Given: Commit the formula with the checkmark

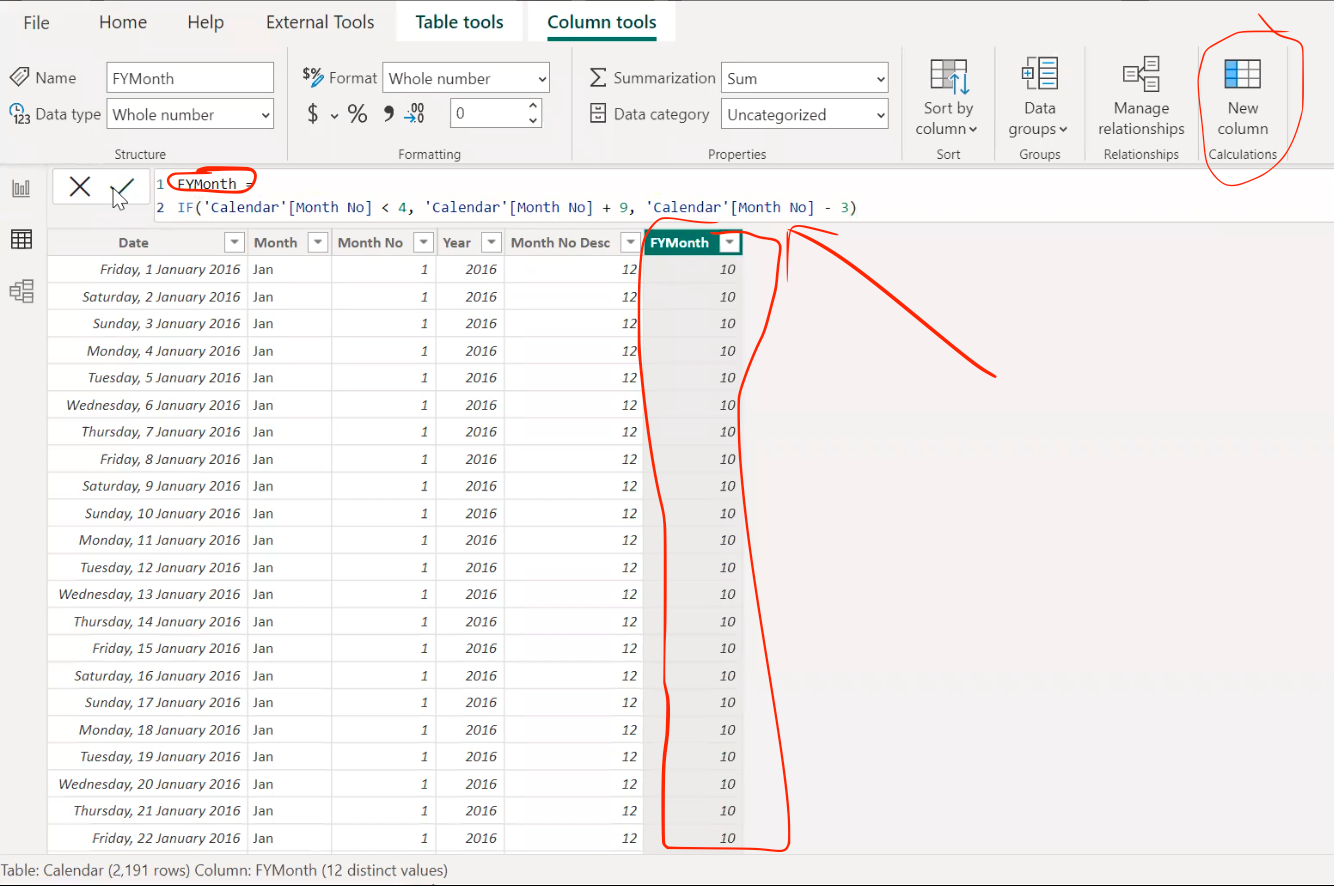Looking at the screenshot, I should (124, 186).
